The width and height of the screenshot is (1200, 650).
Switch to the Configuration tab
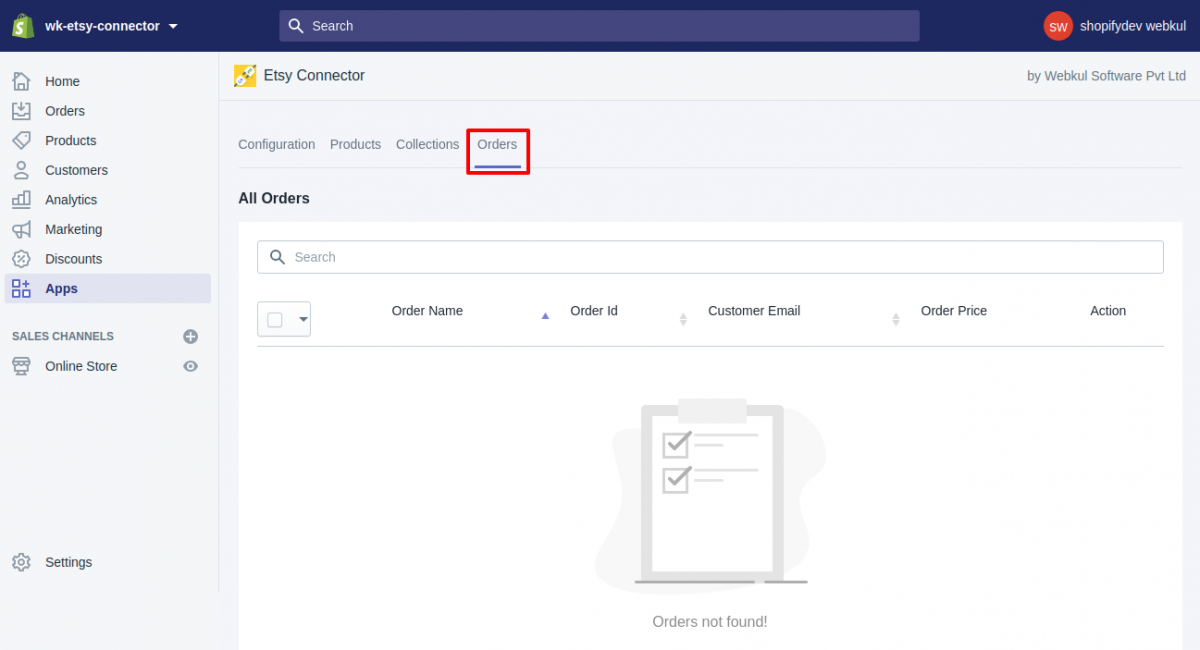click(277, 144)
